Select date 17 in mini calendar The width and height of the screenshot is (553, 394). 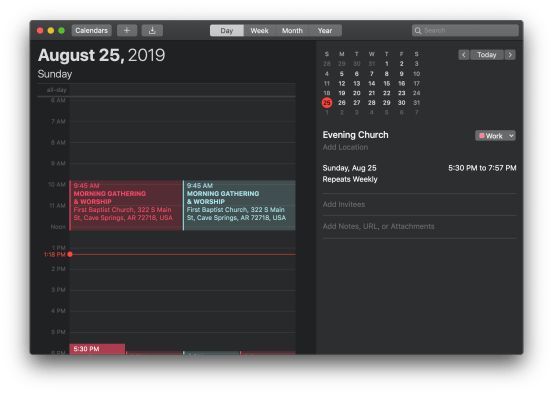pos(417,84)
